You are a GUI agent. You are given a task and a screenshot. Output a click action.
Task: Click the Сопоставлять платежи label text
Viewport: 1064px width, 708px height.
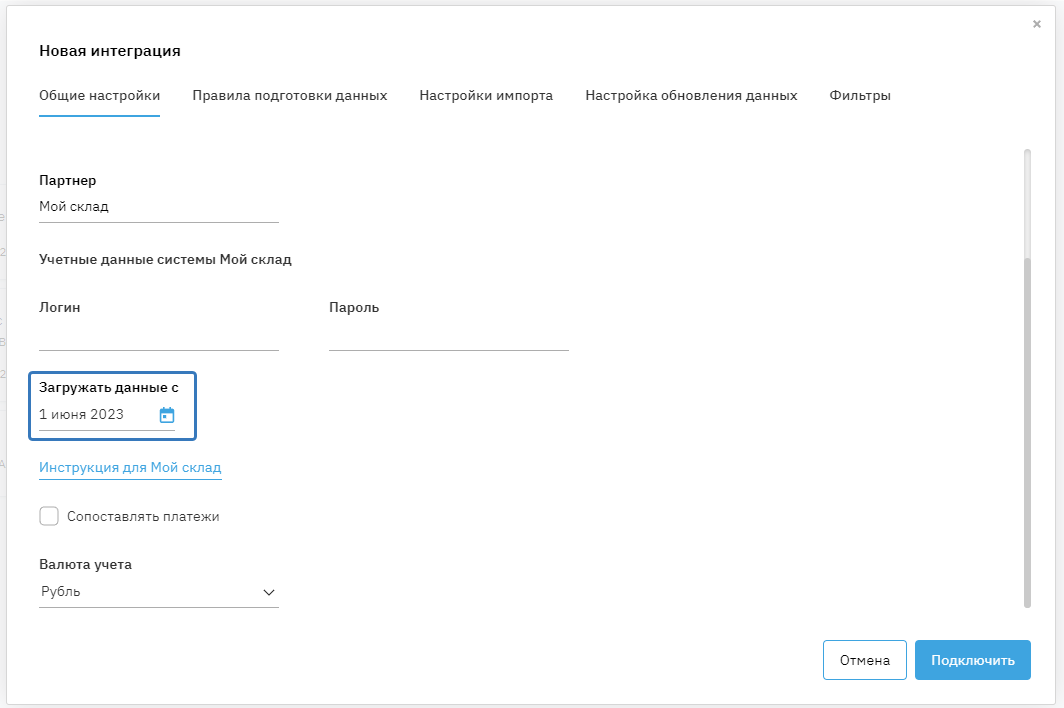[x=143, y=517]
